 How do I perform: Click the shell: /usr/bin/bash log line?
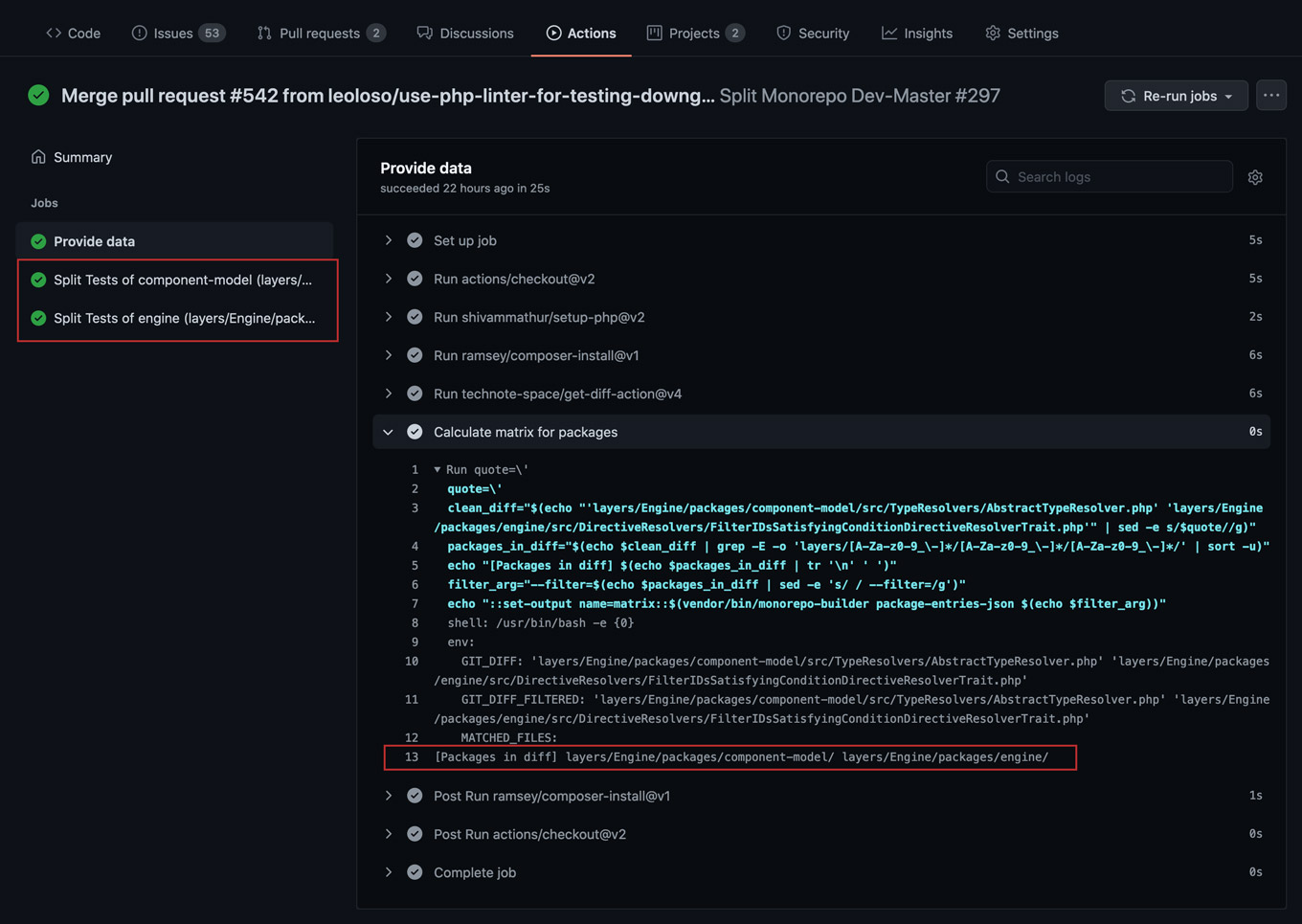540,623
